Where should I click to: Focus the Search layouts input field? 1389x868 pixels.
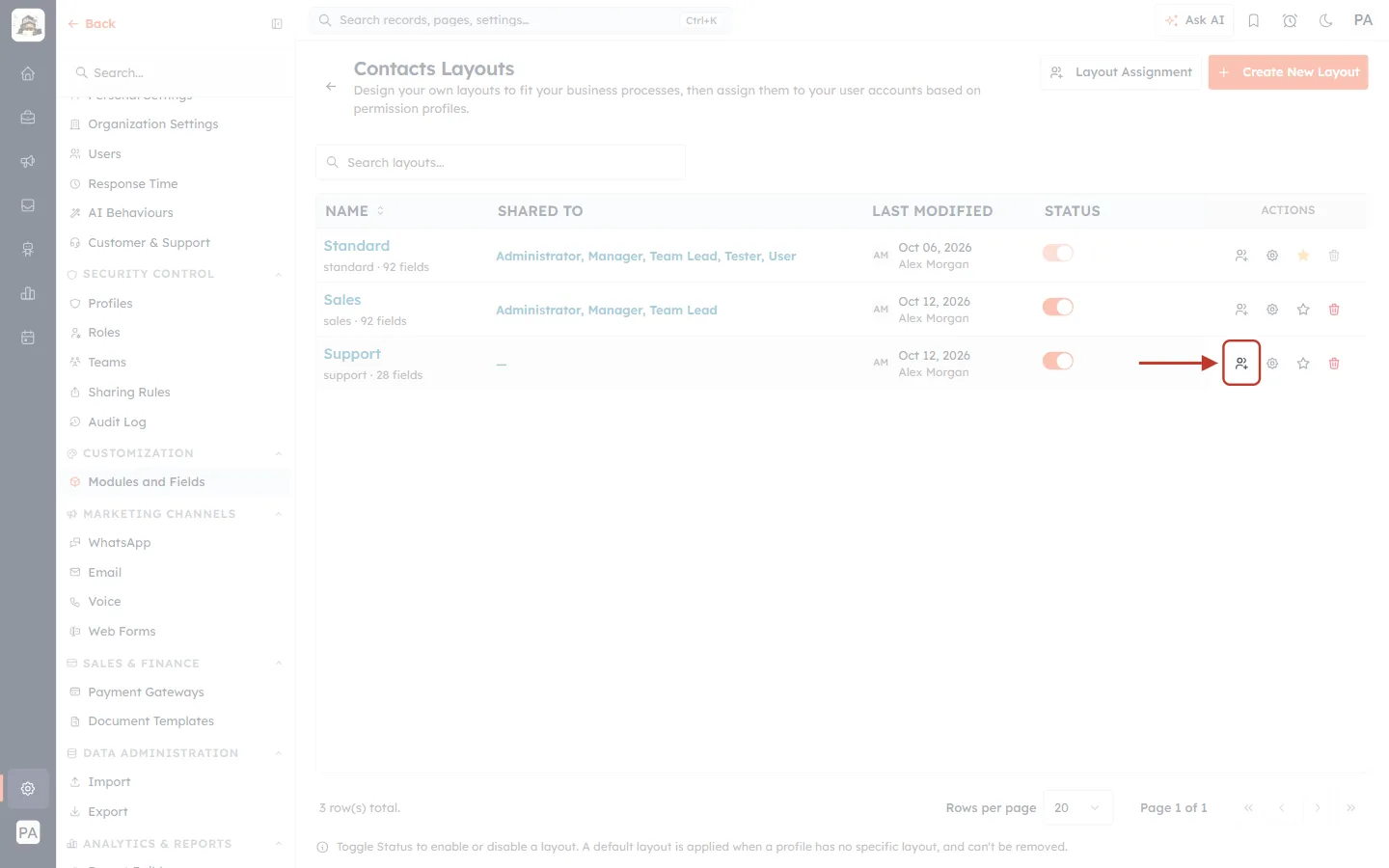(x=501, y=163)
